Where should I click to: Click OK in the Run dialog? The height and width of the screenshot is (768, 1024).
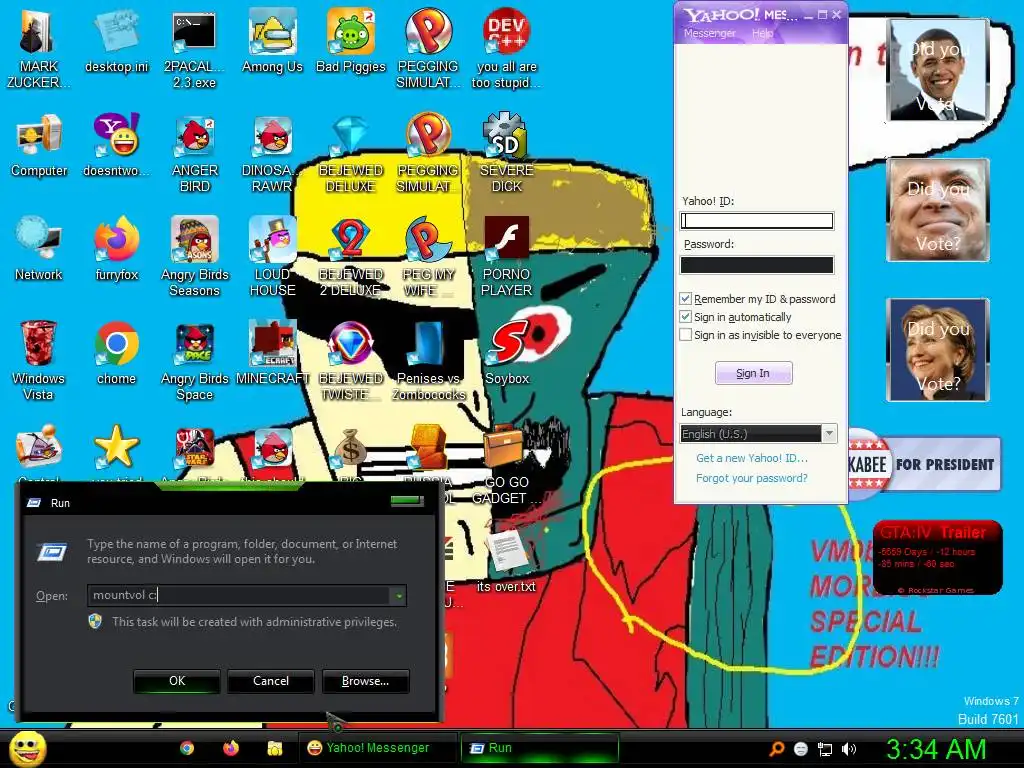(x=177, y=681)
